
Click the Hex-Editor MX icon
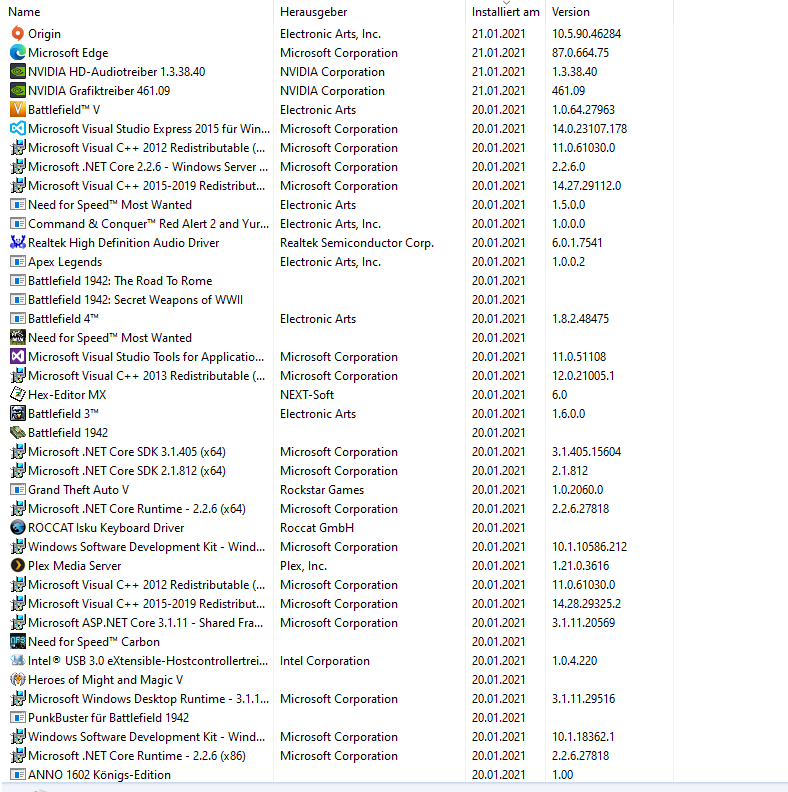[x=18, y=395]
